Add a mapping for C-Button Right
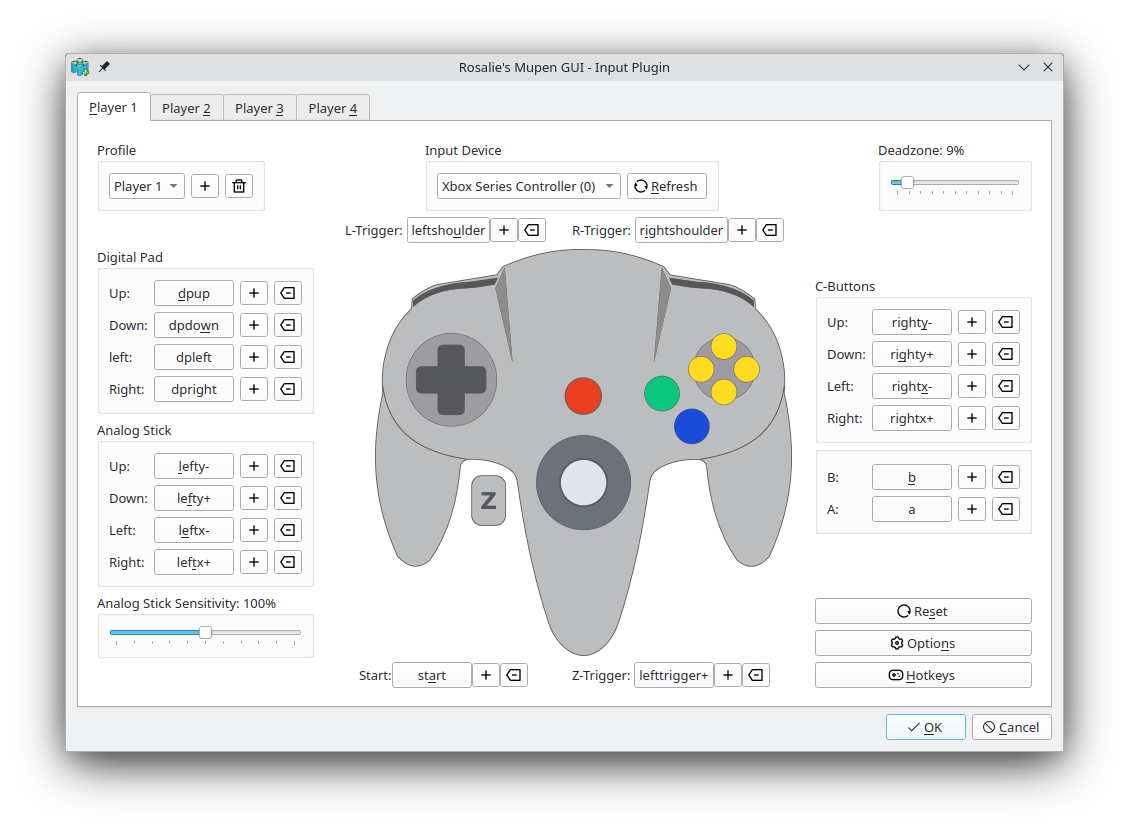 (x=971, y=418)
